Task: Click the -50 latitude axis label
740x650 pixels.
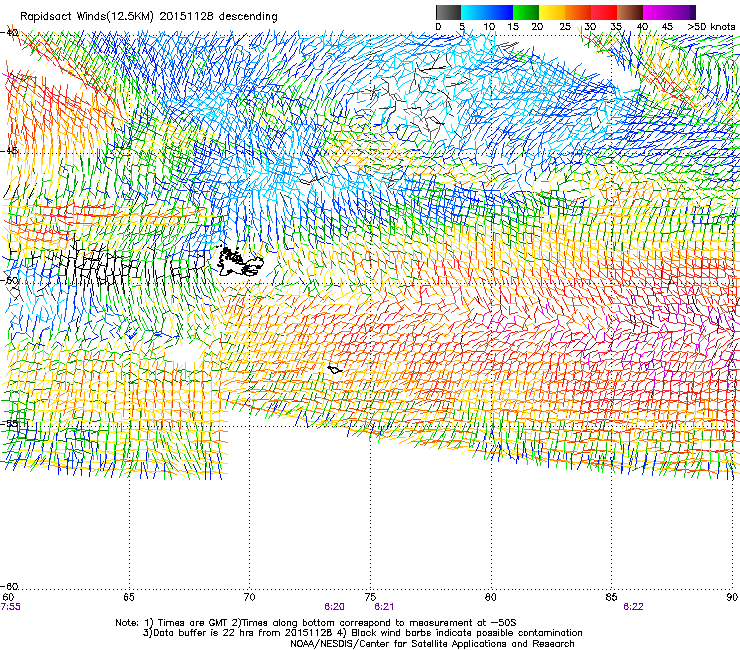Action: click(x=9, y=280)
